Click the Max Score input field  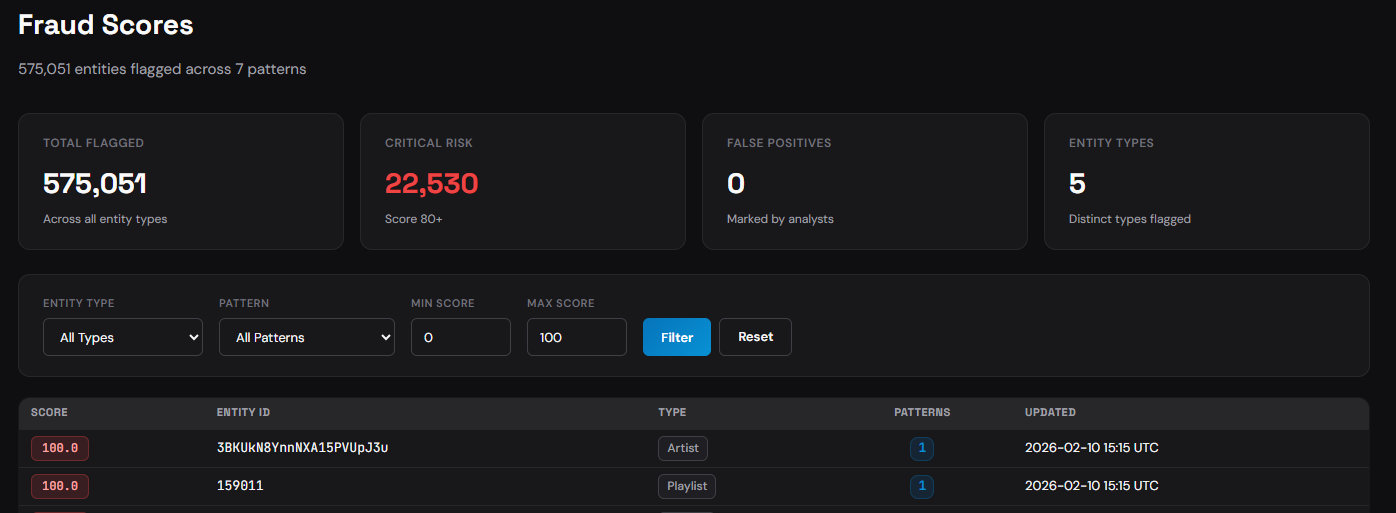point(576,337)
